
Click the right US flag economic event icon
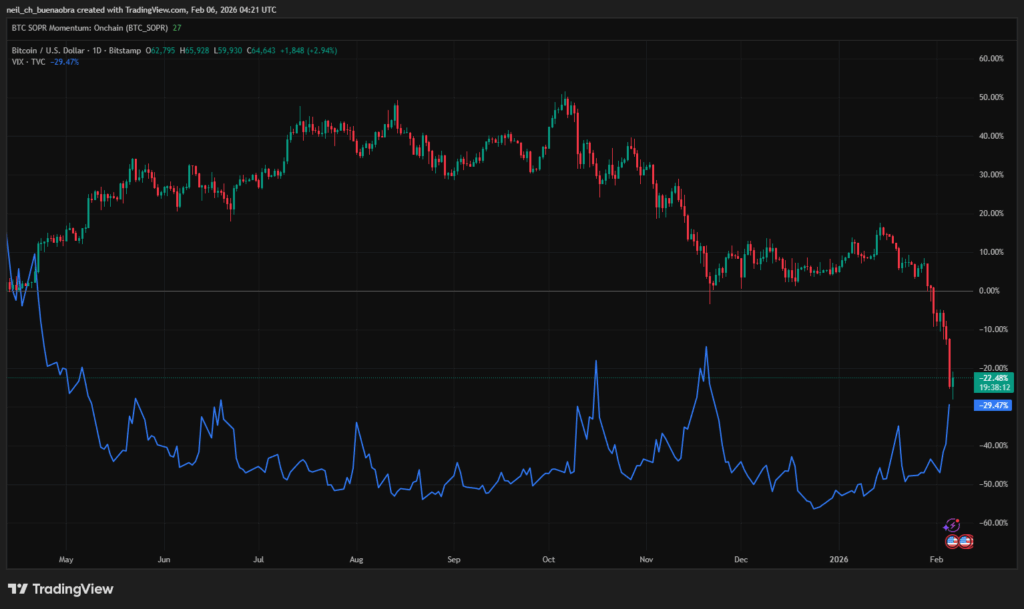(966, 541)
